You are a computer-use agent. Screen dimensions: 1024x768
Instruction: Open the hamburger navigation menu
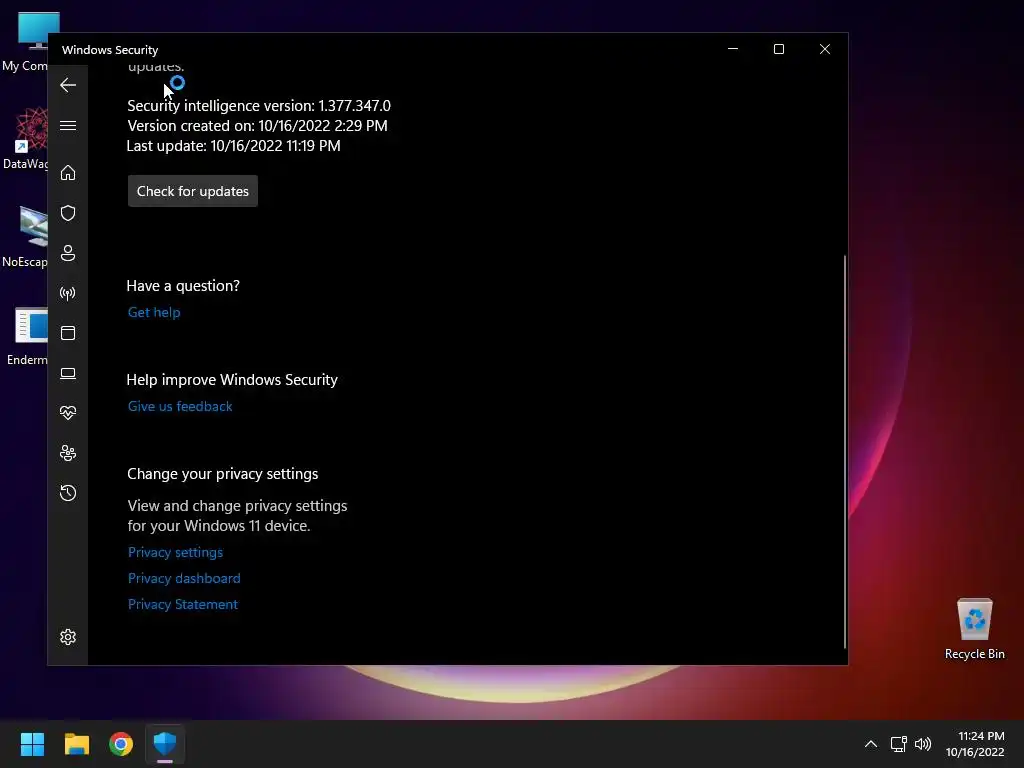coord(68,125)
